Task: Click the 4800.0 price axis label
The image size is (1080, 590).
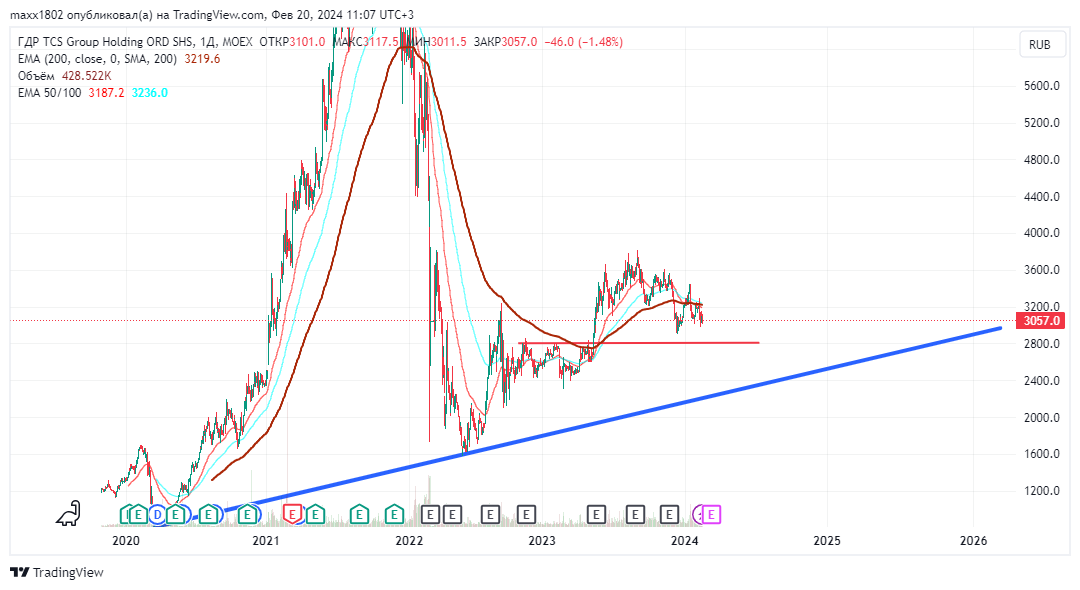Action: pyautogui.click(x=1041, y=160)
